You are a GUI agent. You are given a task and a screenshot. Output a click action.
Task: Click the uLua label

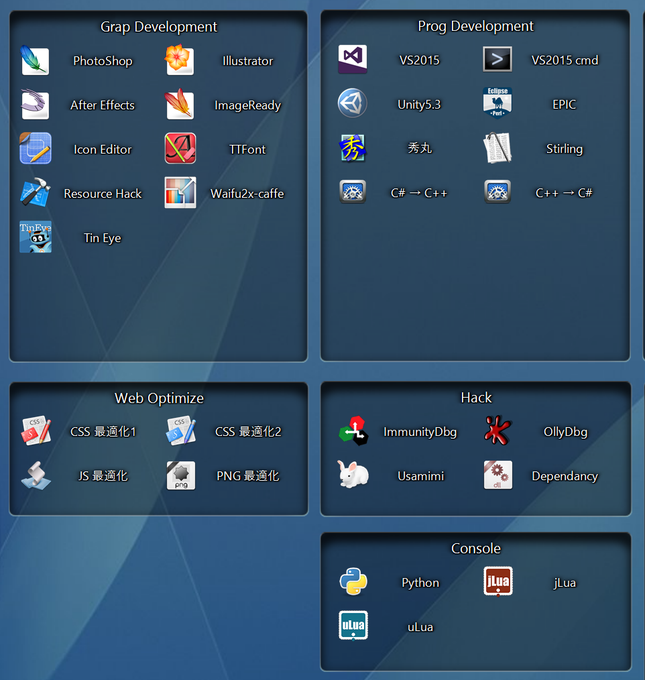[420, 627]
